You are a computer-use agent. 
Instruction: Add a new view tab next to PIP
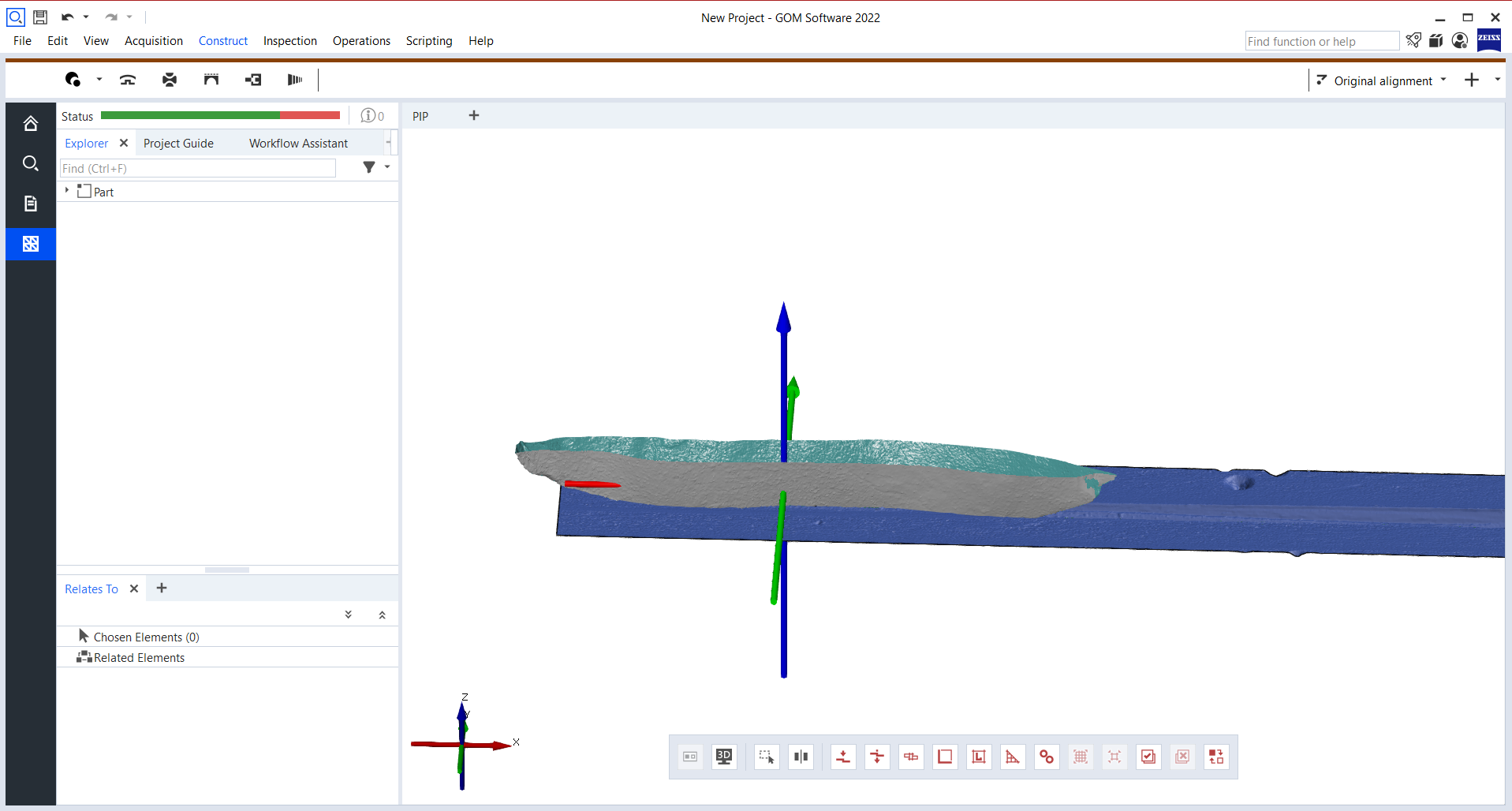point(474,115)
